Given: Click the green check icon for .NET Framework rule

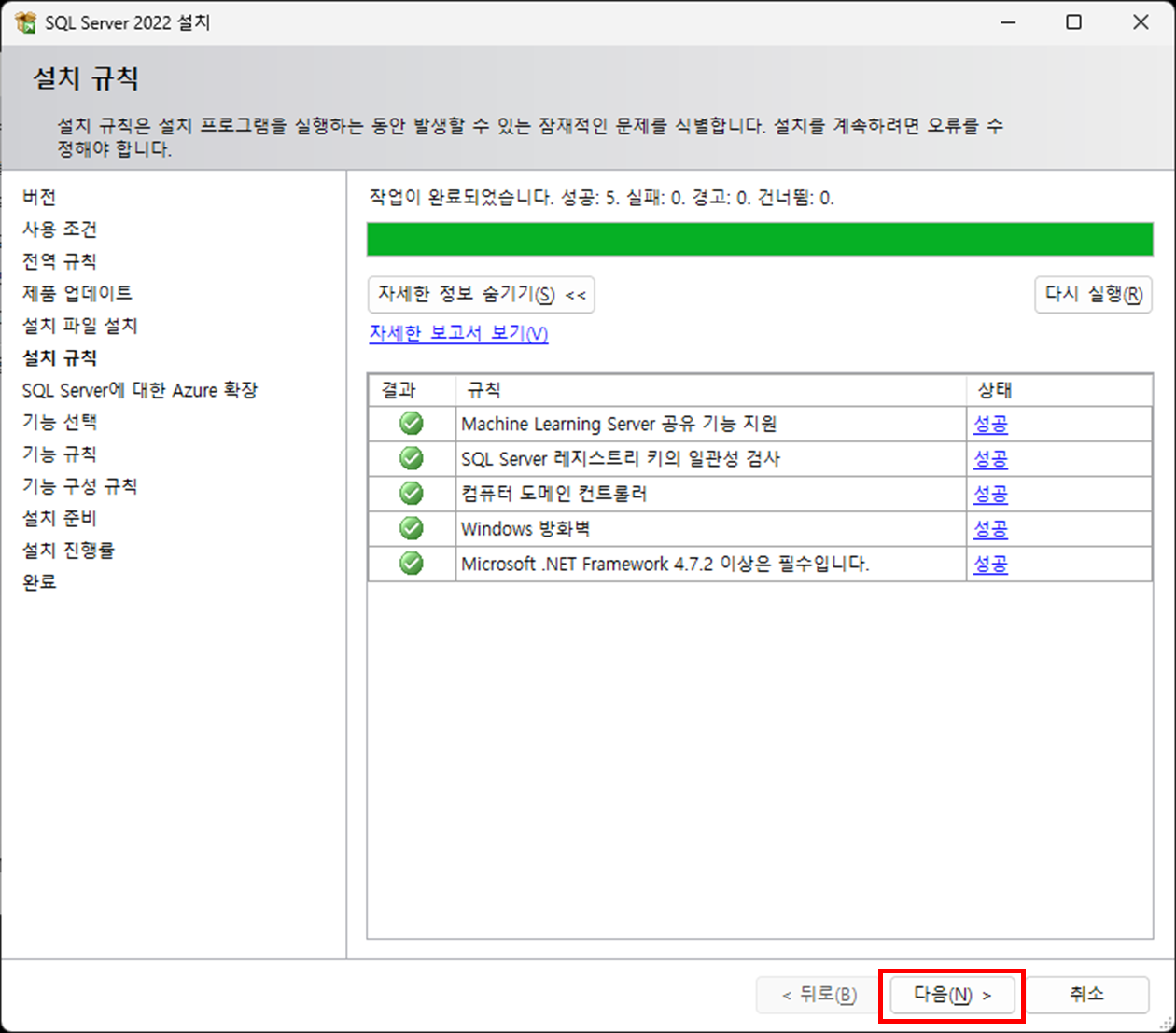Looking at the screenshot, I should click(x=412, y=564).
